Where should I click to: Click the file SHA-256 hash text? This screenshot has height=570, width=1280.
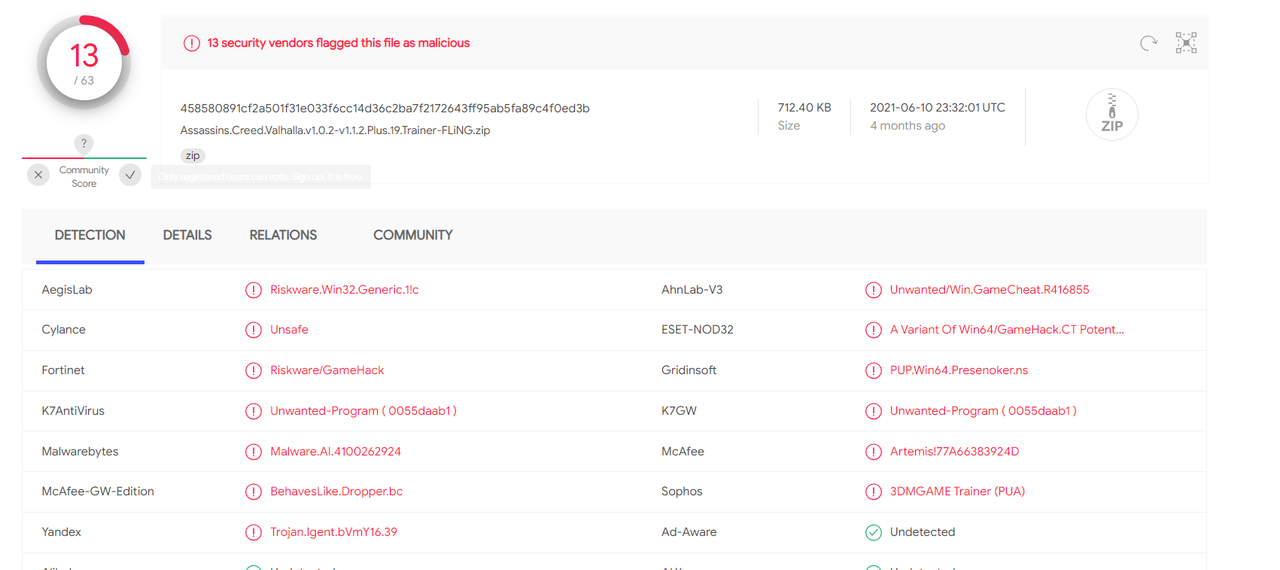385,108
